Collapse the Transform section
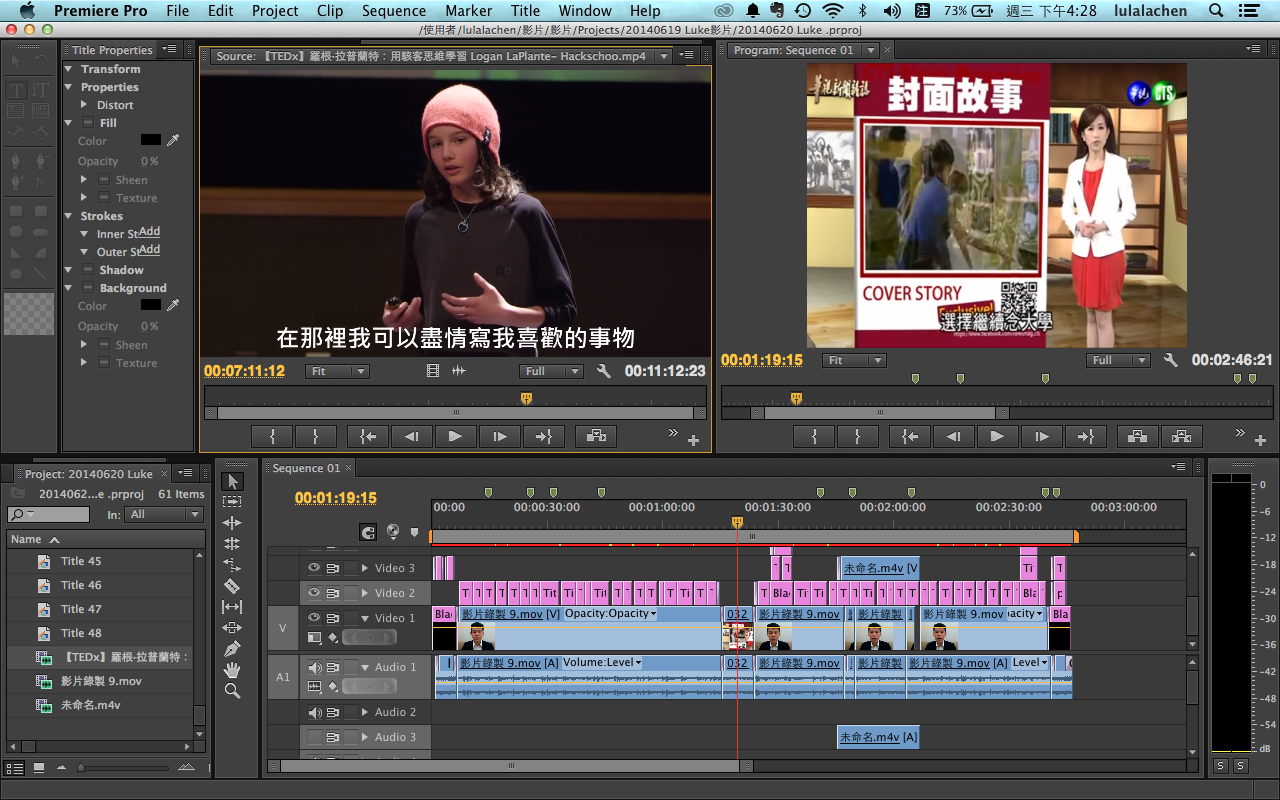 click(69, 69)
